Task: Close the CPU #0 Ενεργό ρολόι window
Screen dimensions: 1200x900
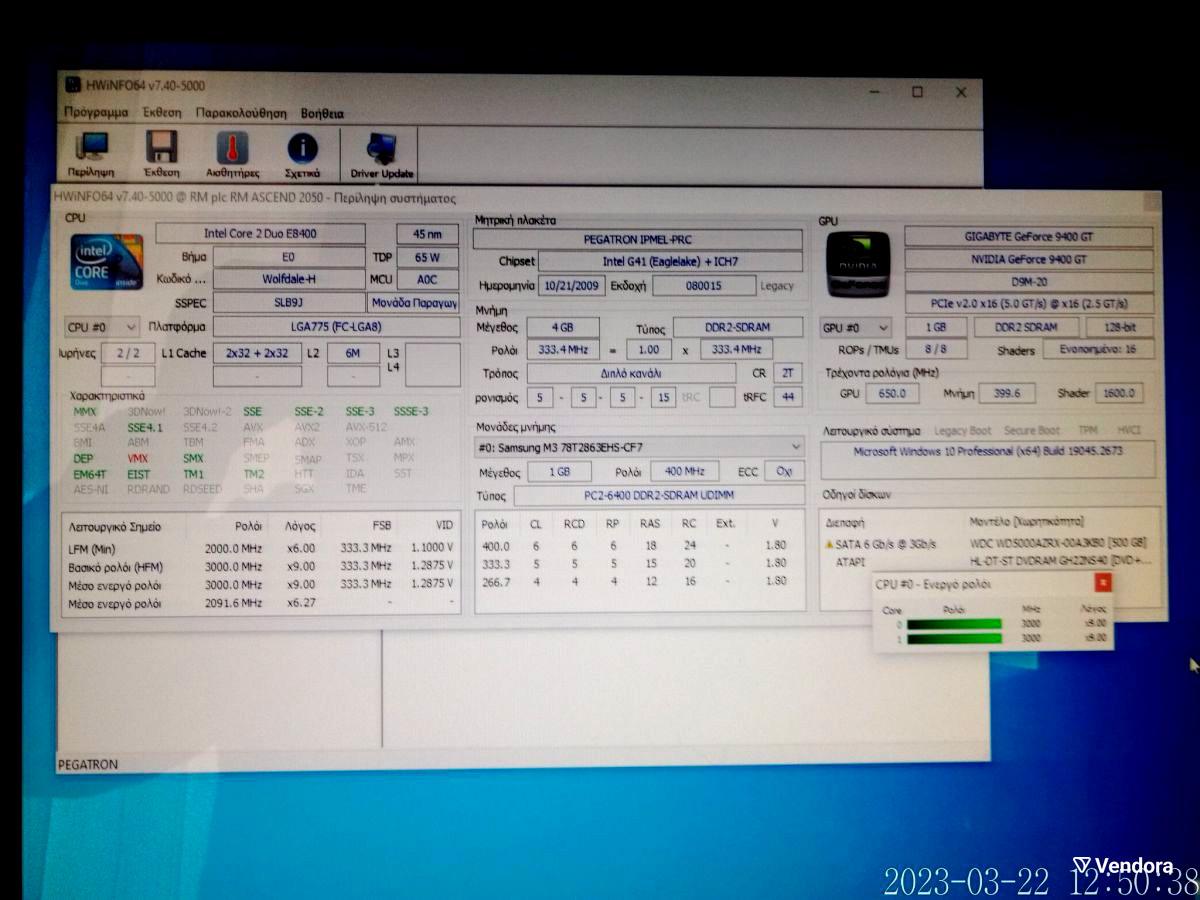Action: click(1103, 582)
